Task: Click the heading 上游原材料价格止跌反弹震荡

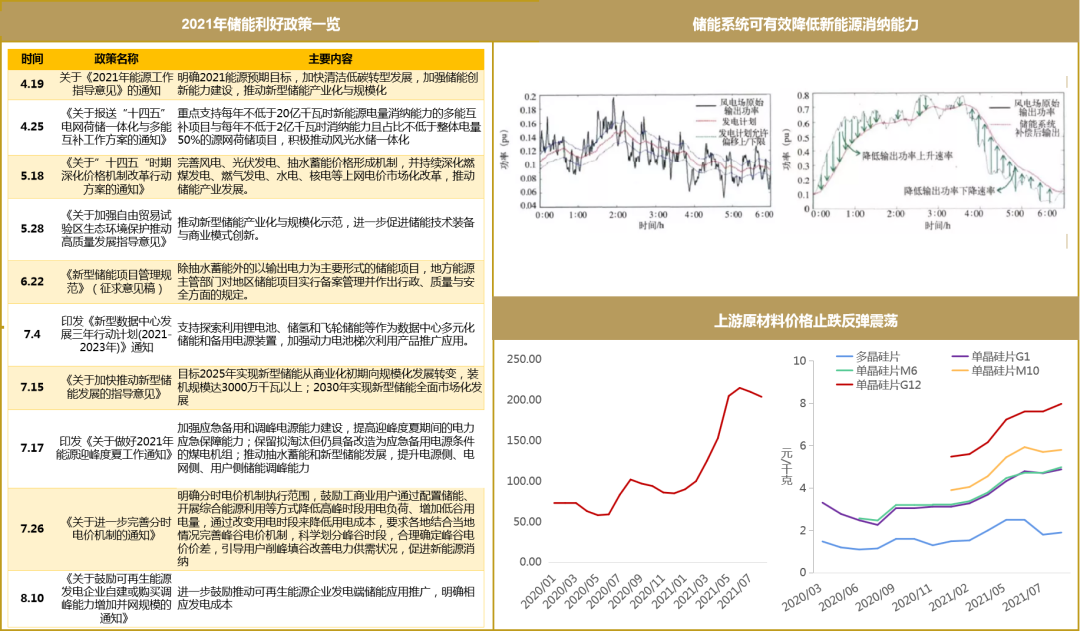Action: coord(805,320)
